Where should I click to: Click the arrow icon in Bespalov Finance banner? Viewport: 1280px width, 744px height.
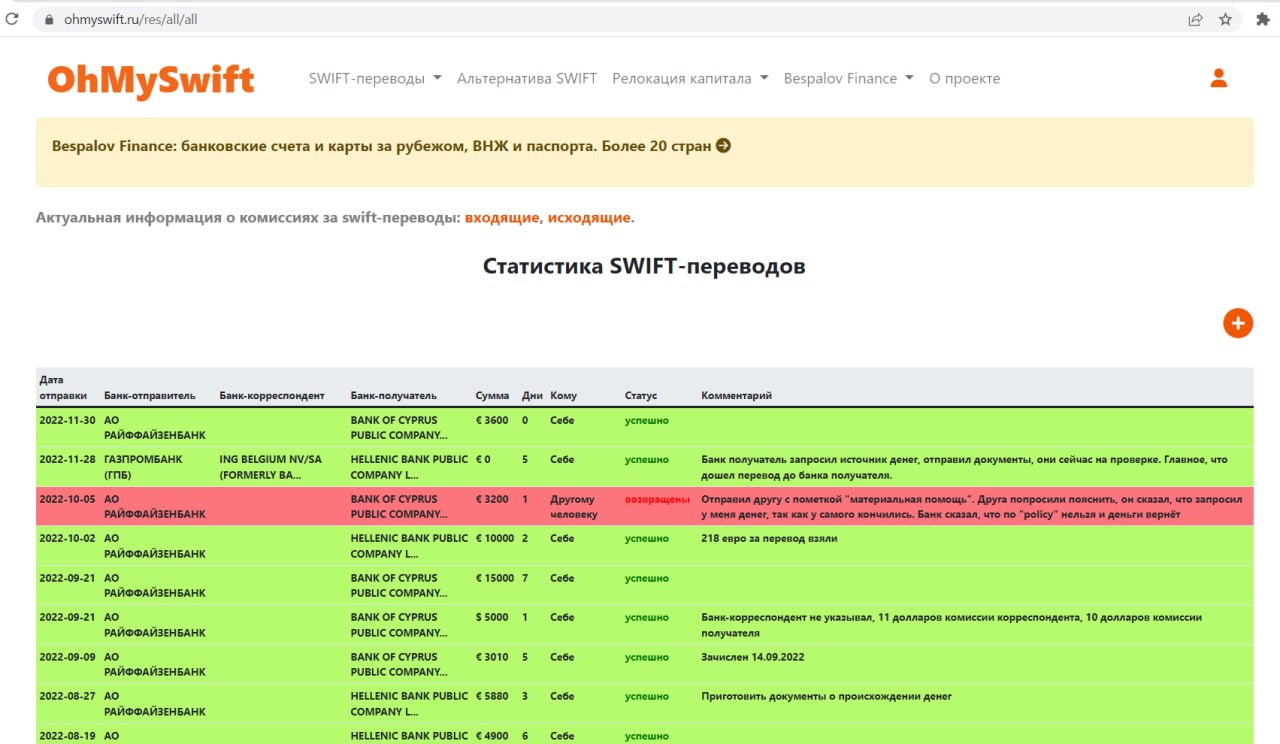(724, 145)
